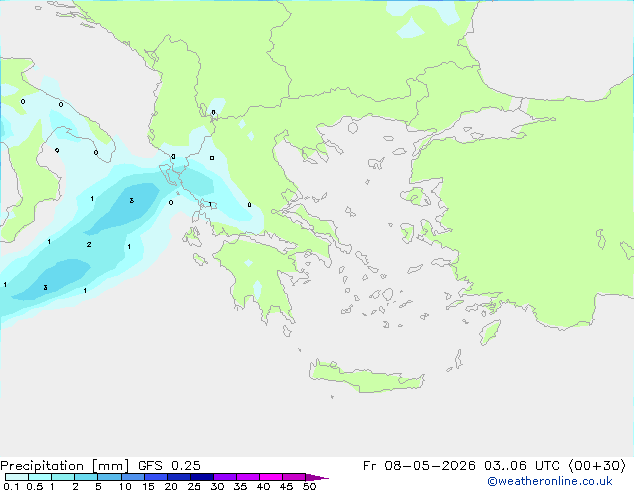Viewport: 634px width, 490px height.
Task: Click the legend label '0.1'
Action: [11, 486]
